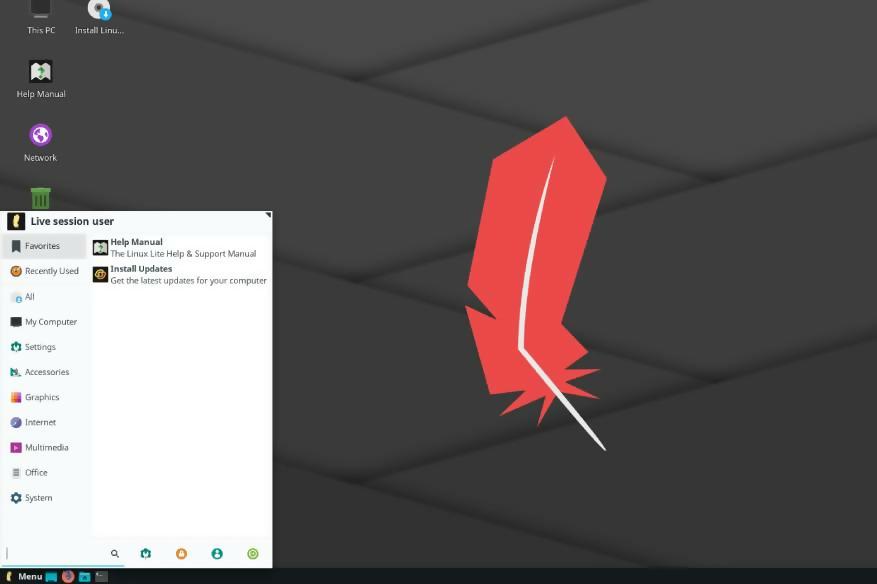Open the terminal from the taskbar
877x584 pixels.
point(101,577)
